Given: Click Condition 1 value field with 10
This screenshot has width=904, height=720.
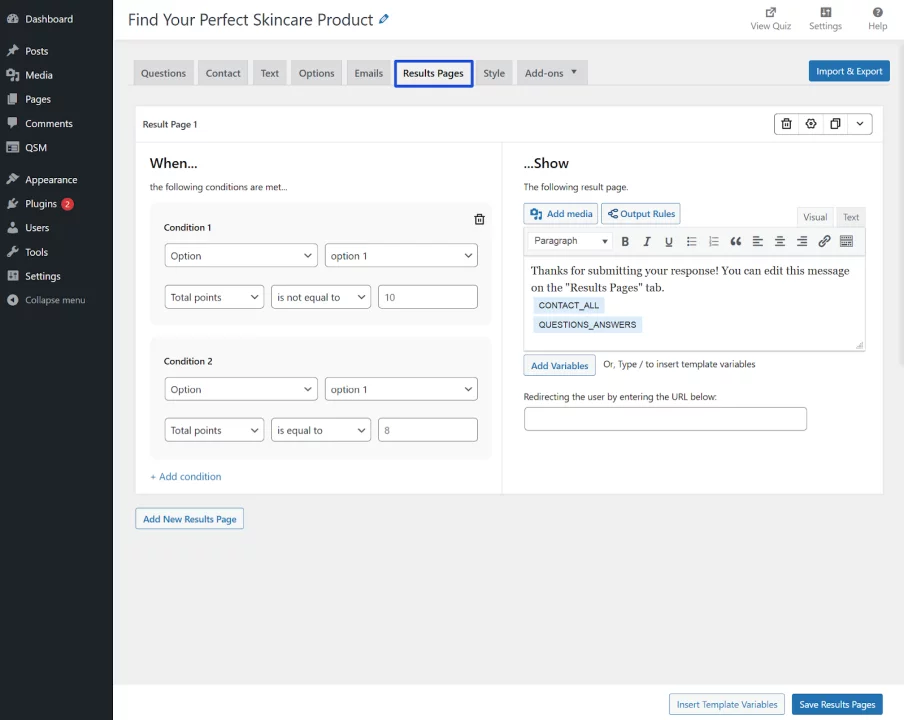Looking at the screenshot, I should point(427,297).
